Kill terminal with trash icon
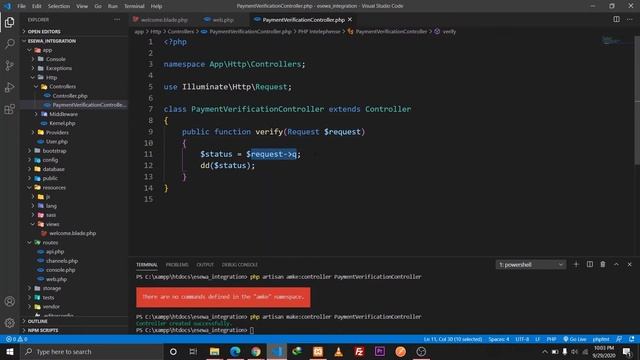This screenshot has width=640, height=360. (x=603, y=264)
